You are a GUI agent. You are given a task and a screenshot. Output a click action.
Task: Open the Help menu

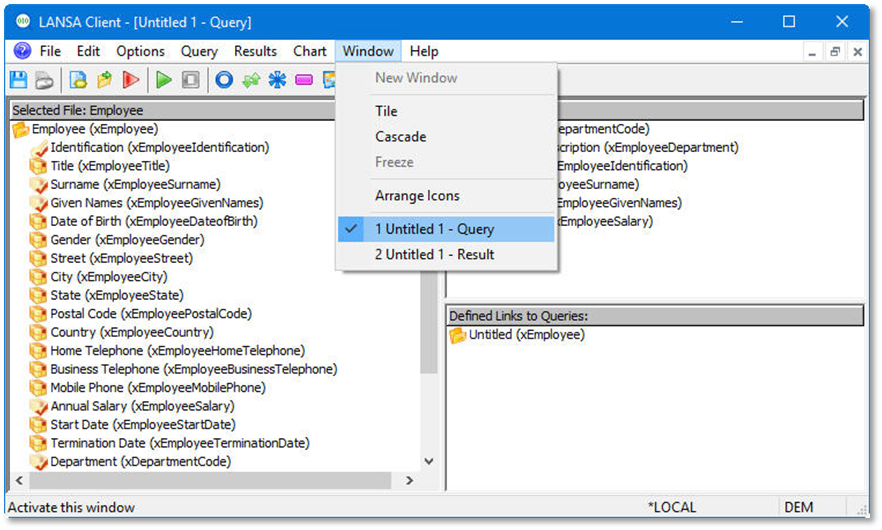(x=424, y=51)
